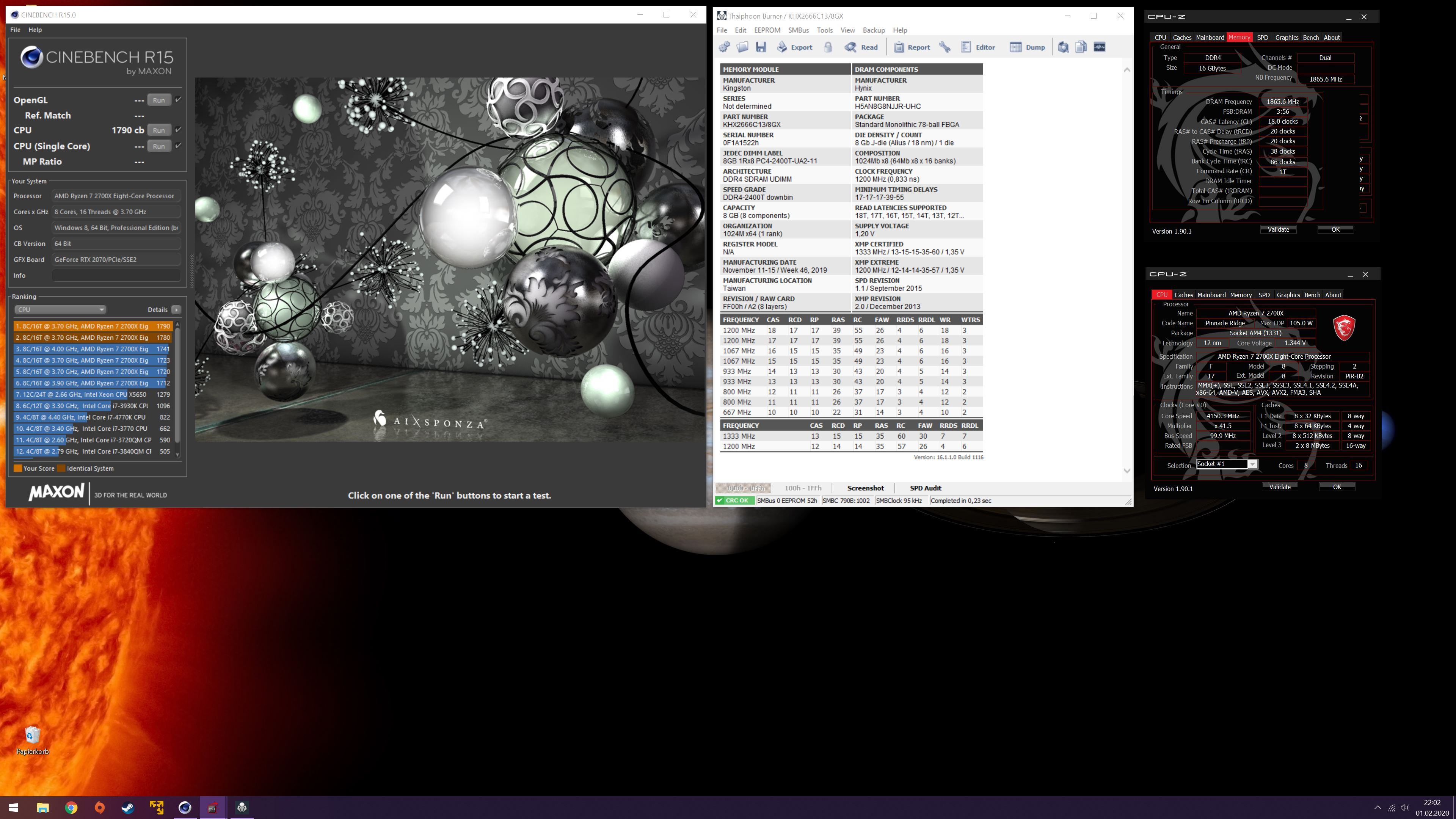
Task: Select ranking entry Intel Xeon CPU X5650
Action: click(x=93, y=394)
